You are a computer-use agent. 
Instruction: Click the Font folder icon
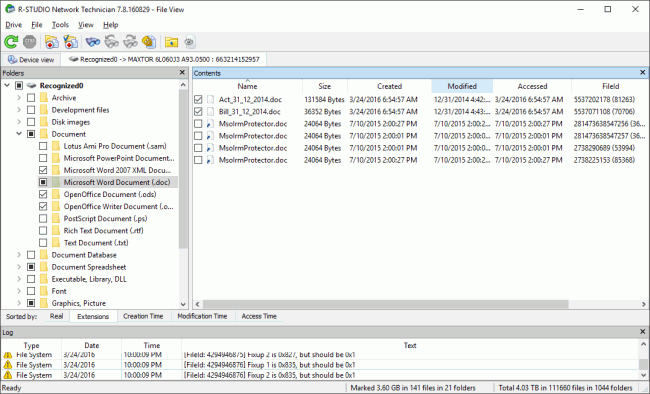44,291
